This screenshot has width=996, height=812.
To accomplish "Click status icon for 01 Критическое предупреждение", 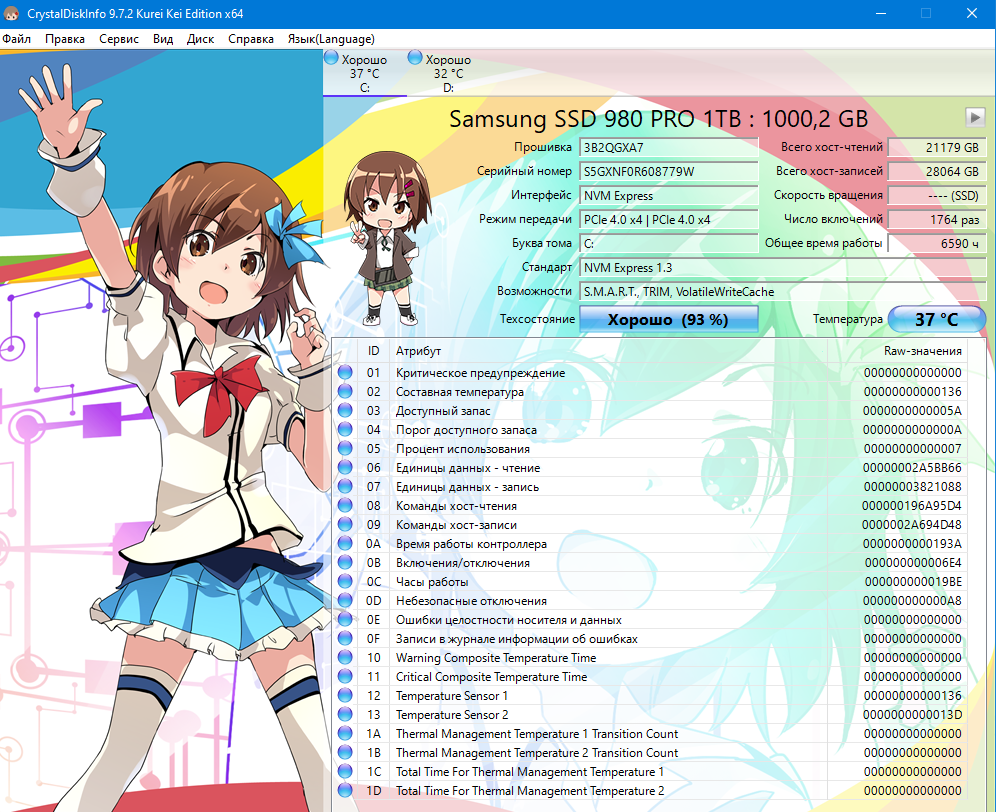I will (345, 372).
